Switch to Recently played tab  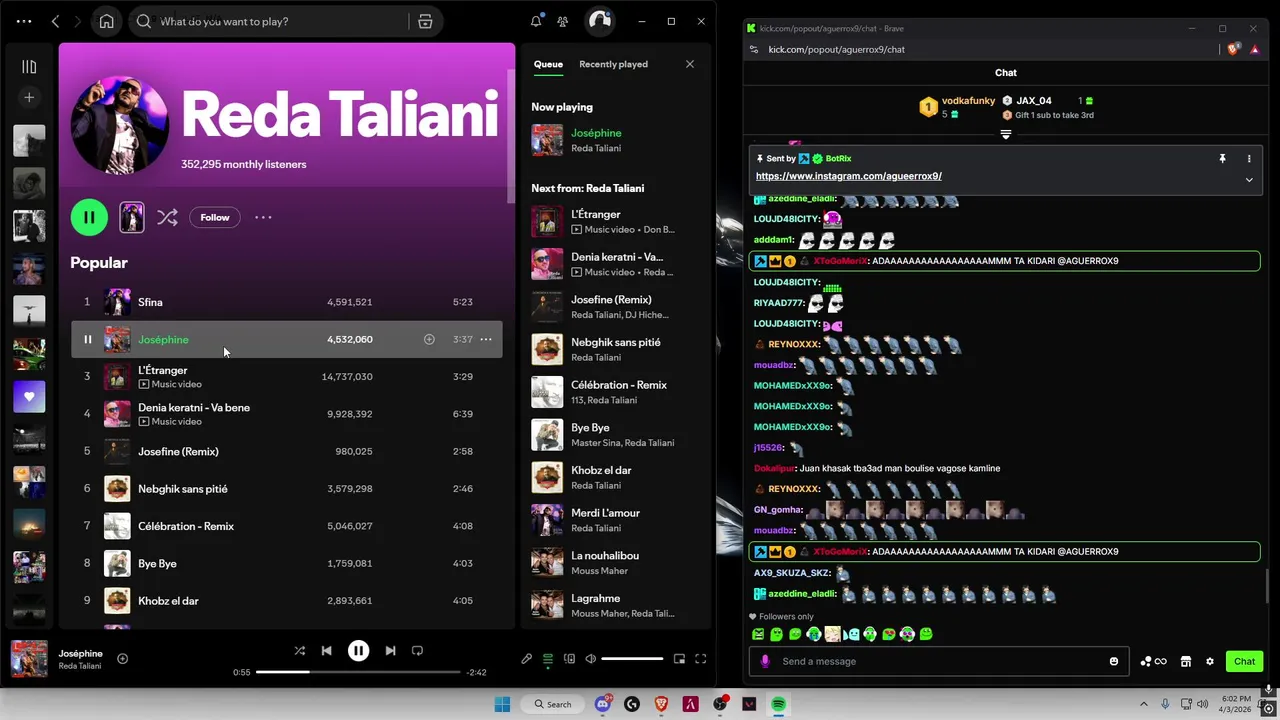[x=613, y=64]
